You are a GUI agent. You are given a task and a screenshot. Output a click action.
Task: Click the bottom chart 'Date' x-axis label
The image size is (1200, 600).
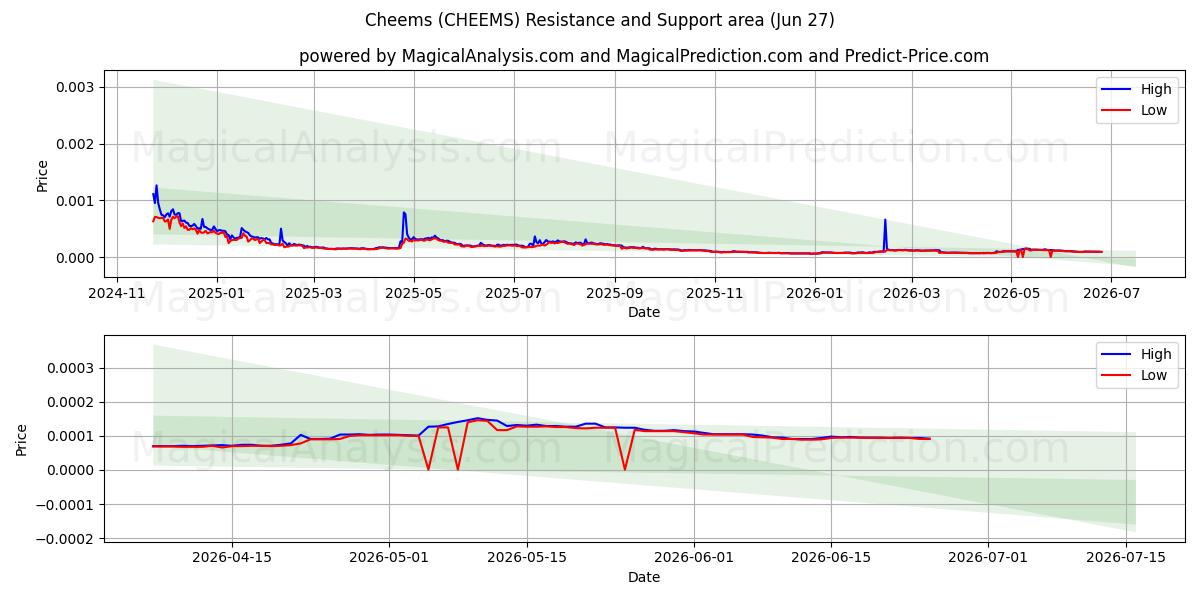(x=644, y=577)
